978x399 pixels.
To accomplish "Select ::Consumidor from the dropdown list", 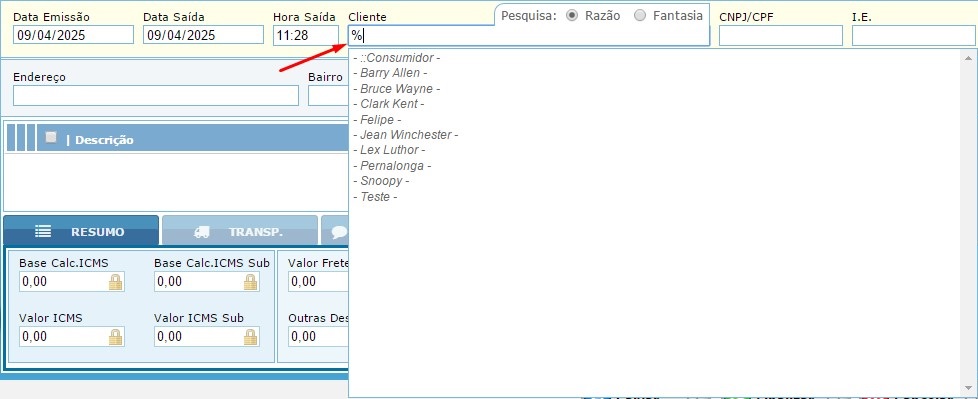I will coord(397,58).
